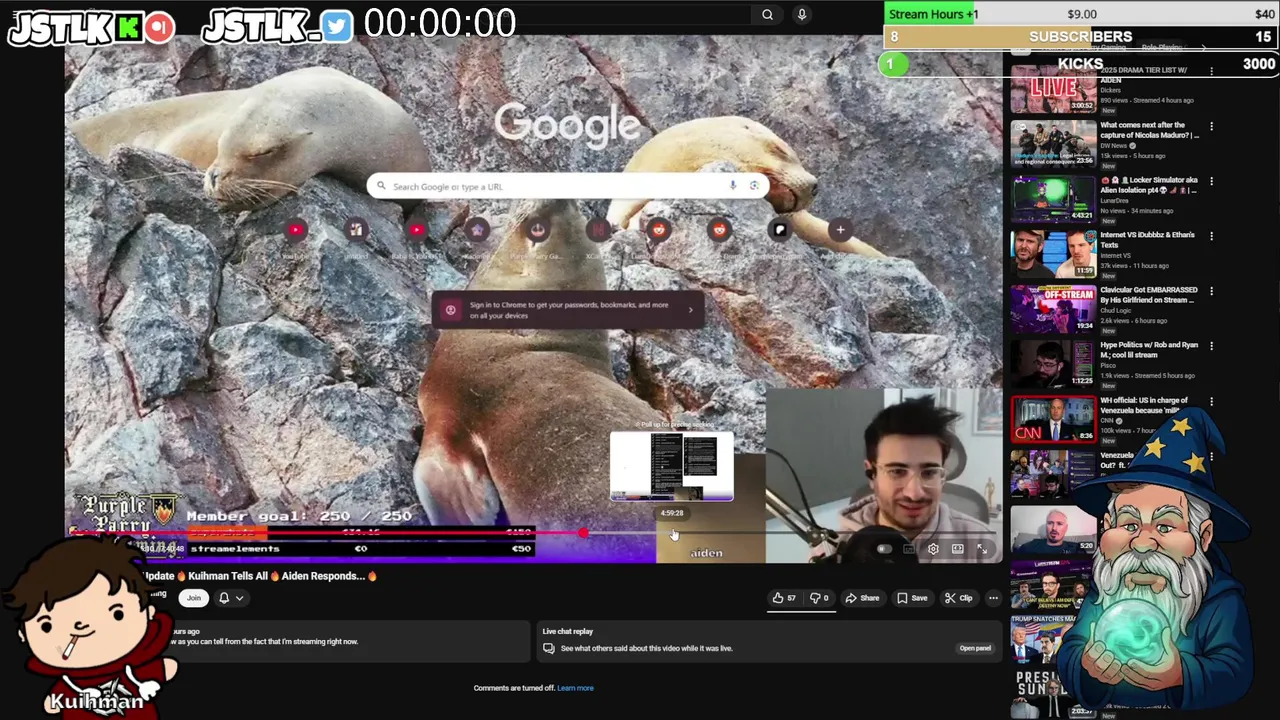Click the seek preview thumbnail above progress bar
1280x720 pixels.
click(x=672, y=466)
